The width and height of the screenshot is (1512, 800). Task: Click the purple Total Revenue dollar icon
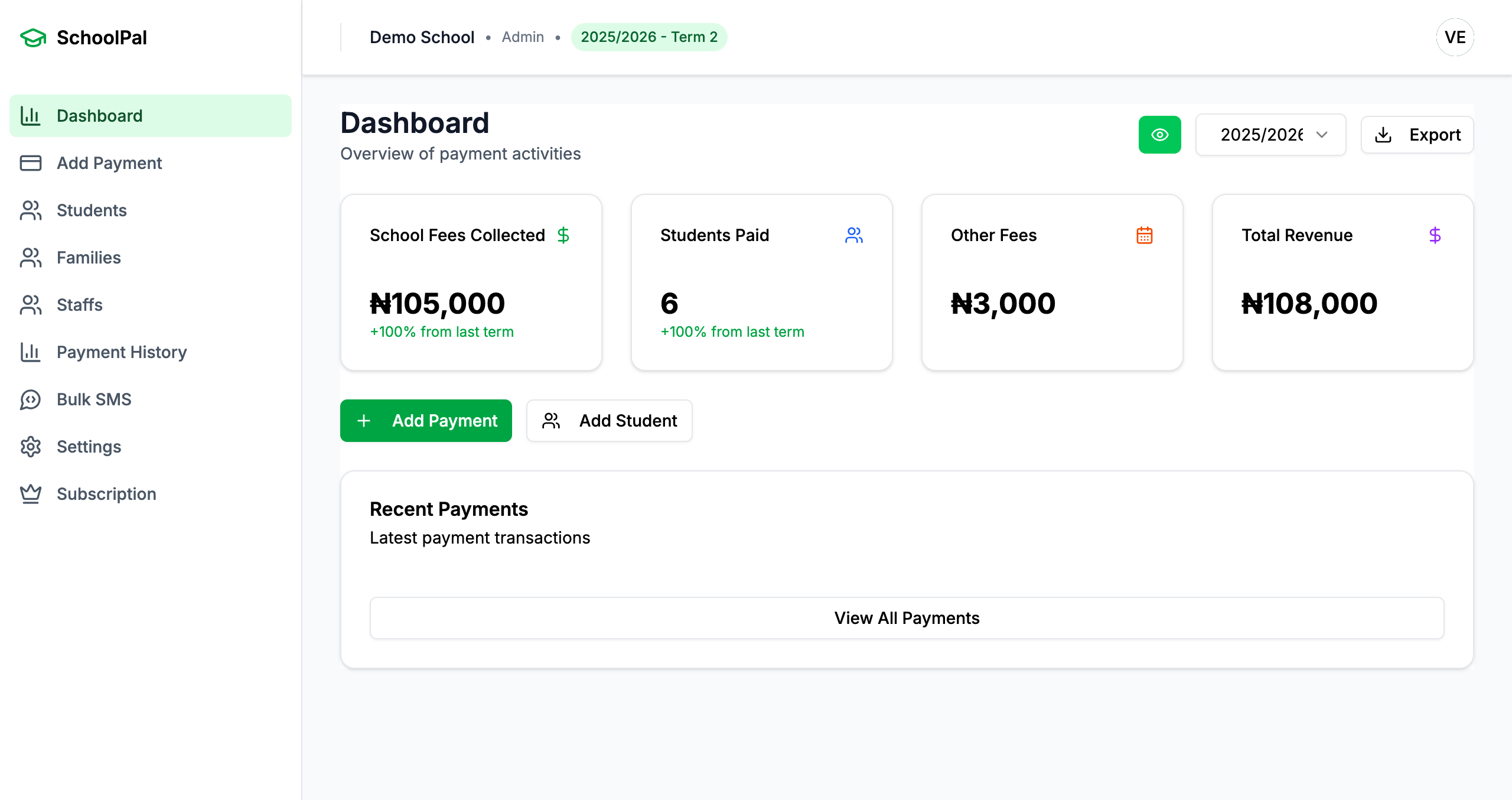tap(1435, 235)
